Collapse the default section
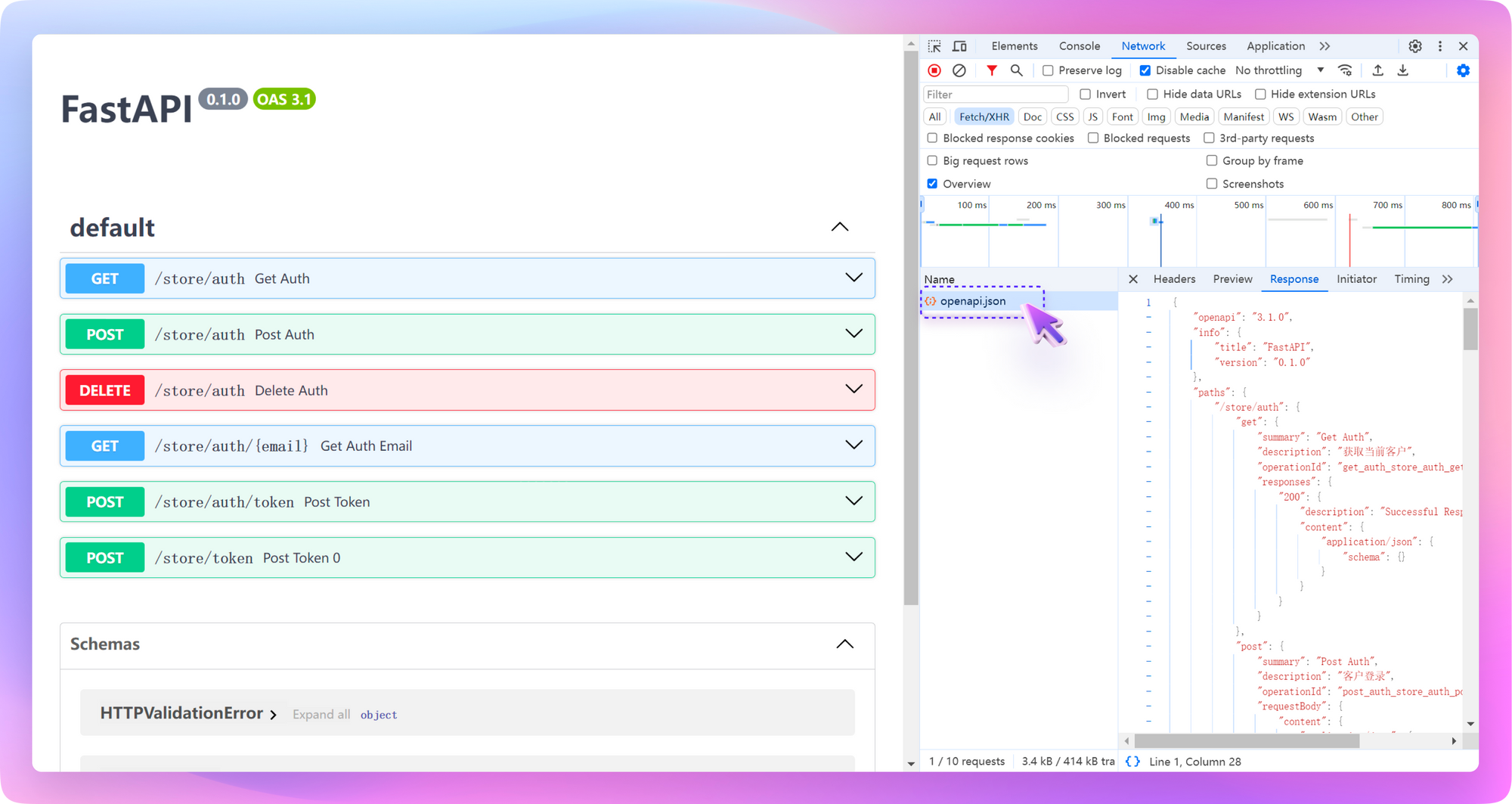Screen dimensions: 1512x804 (x=840, y=227)
